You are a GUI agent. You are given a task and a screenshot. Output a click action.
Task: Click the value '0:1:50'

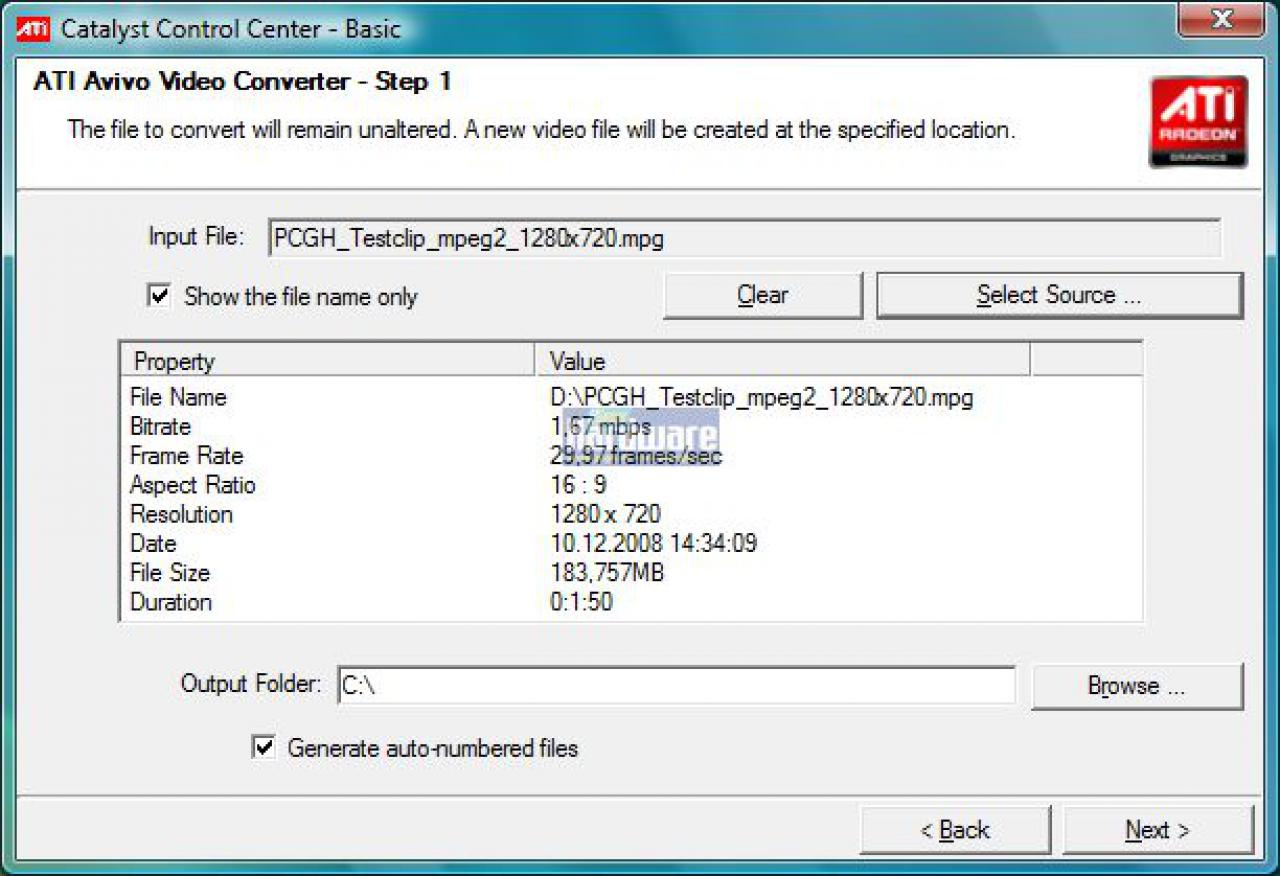(x=581, y=602)
